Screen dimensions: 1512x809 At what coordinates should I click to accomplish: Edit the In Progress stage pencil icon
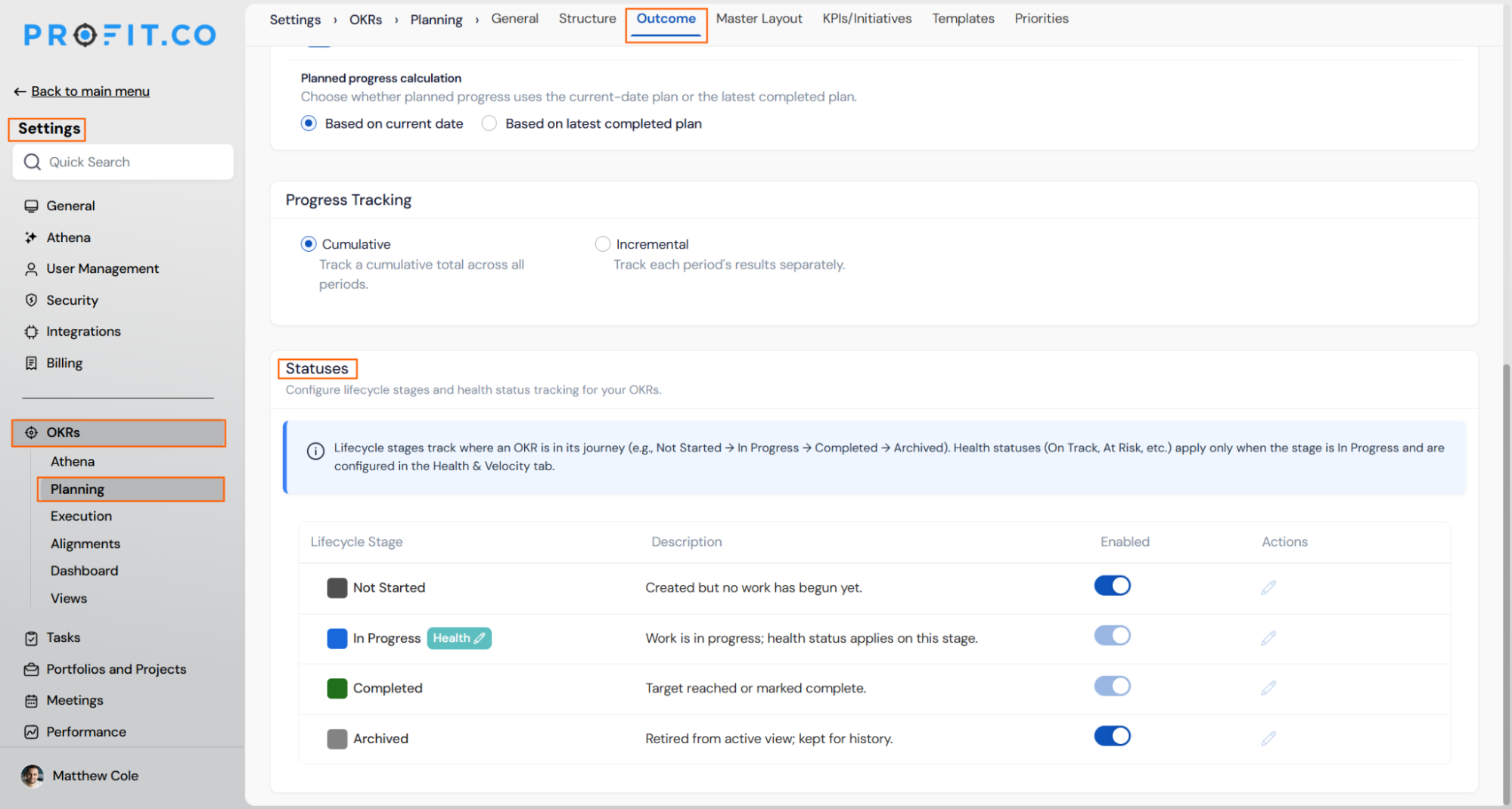click(1268, 638)
